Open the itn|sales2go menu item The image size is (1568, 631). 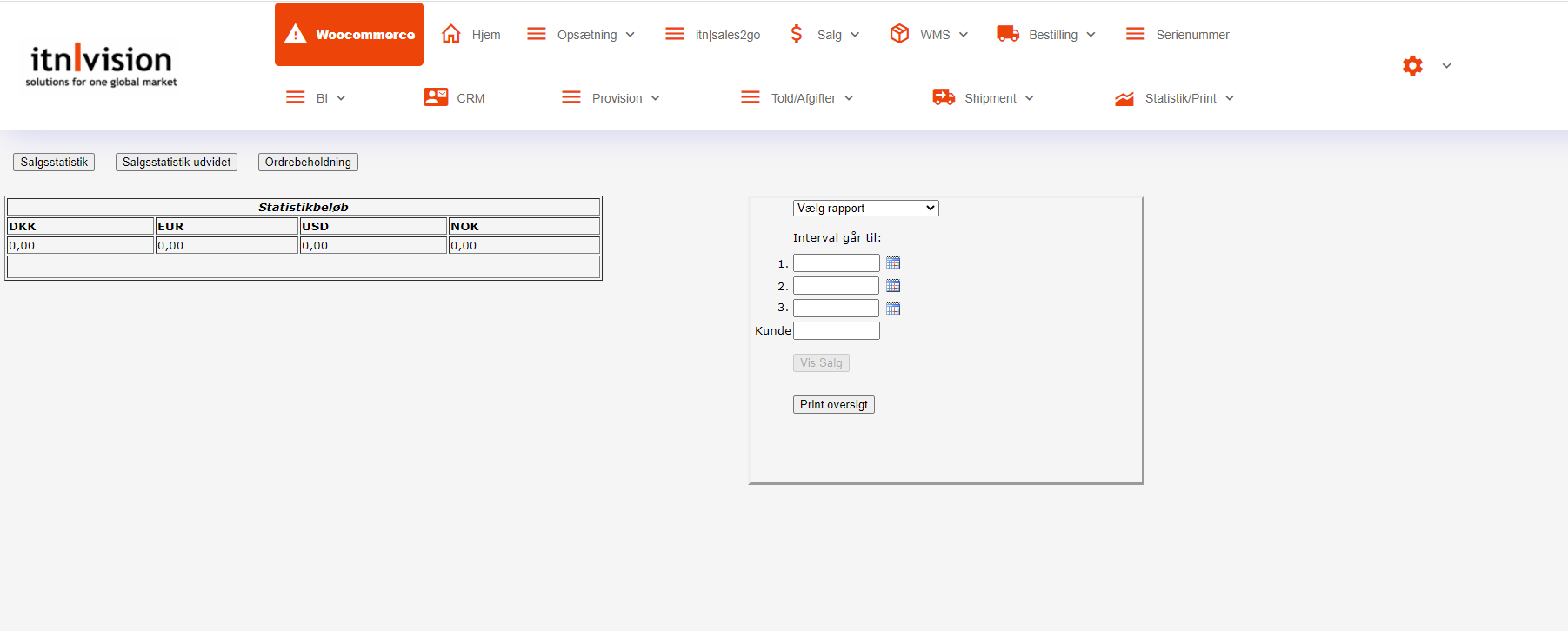click(x=727, y=35)
